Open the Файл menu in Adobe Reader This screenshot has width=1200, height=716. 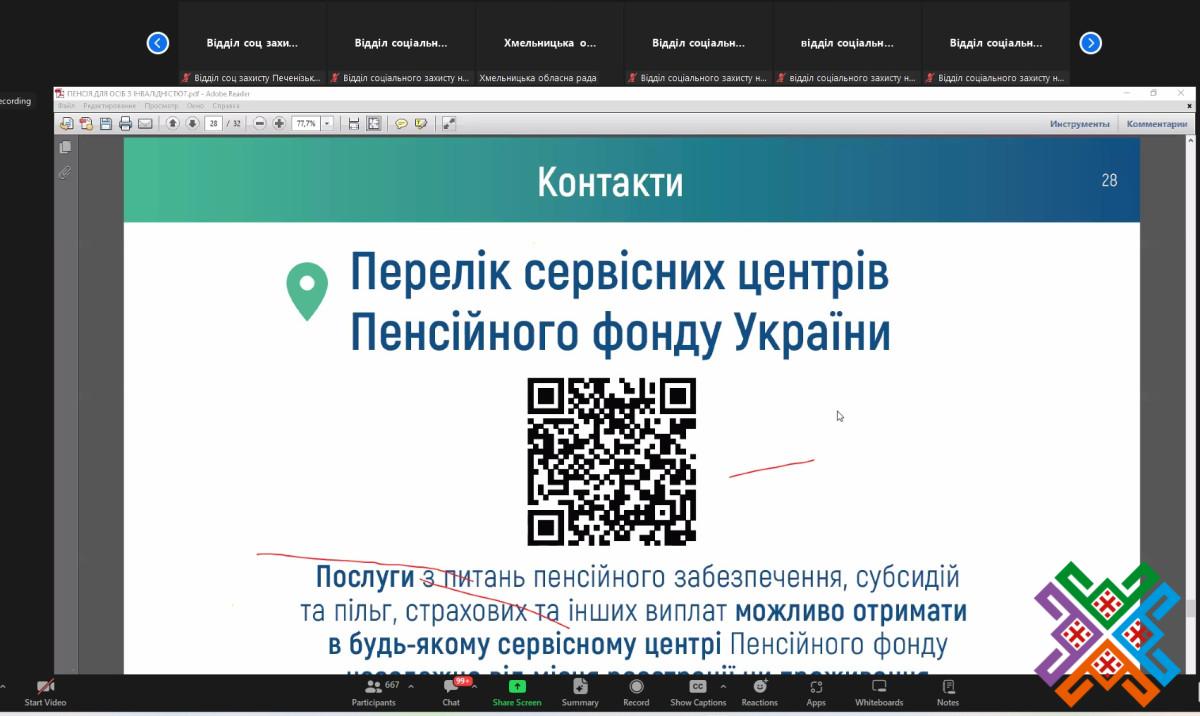click(x=66, y=105)
